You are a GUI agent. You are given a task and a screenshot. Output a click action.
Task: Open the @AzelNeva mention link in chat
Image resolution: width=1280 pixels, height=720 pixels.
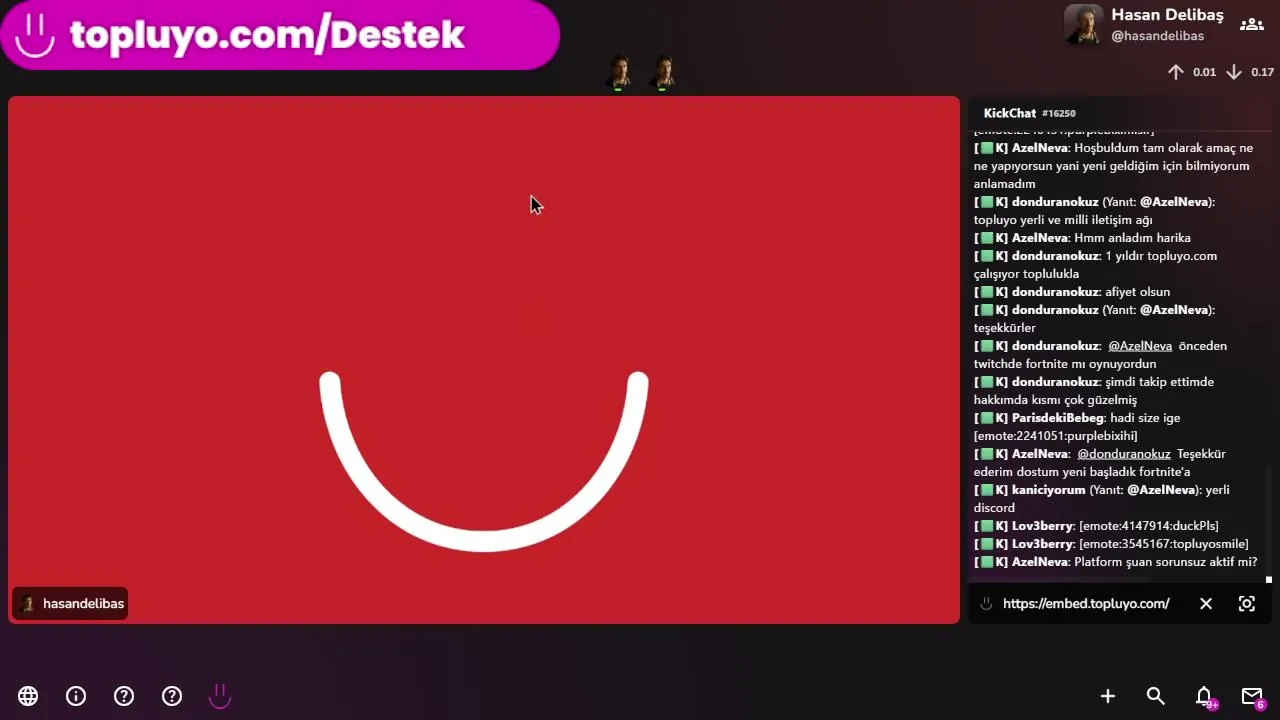[x=1140, y=346]
